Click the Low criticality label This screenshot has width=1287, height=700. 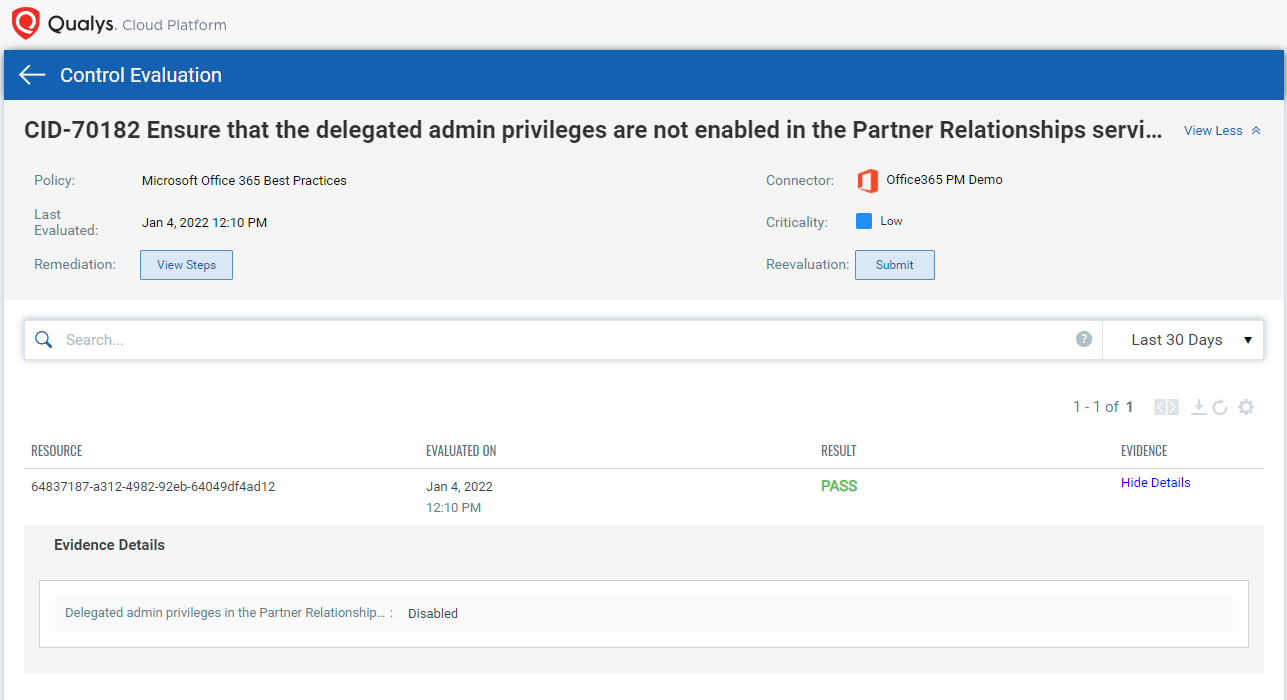(891, 221)
